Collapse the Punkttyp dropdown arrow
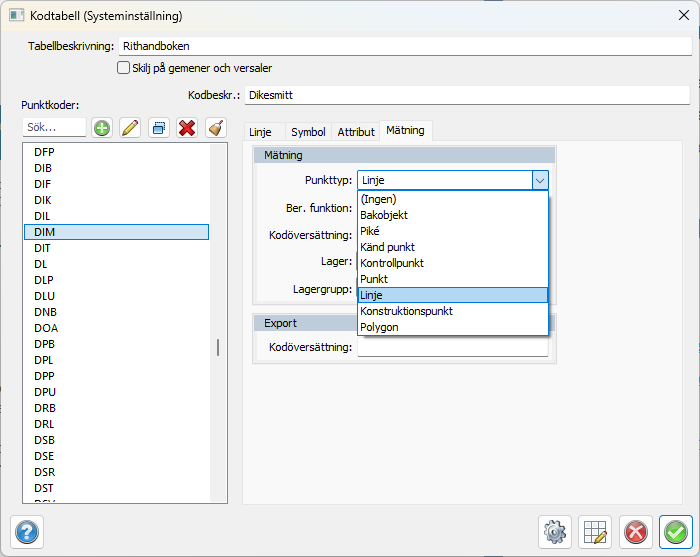Image resolution: width=700 pixels, height=557 pixels. pos(540,180)
